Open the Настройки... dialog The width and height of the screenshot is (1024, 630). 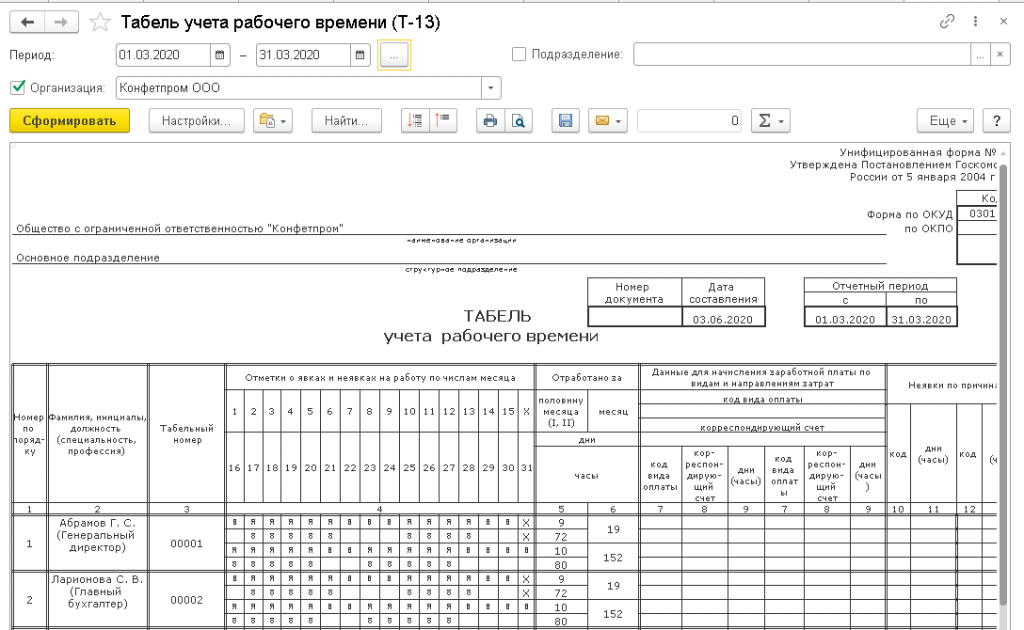(197, 121)
